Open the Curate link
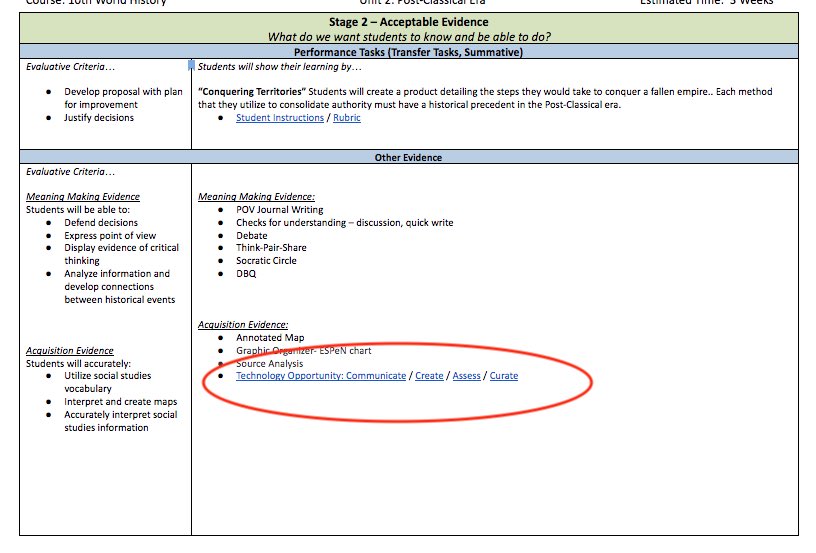Screen dimensions: 816x553 (x=504, y=376)
